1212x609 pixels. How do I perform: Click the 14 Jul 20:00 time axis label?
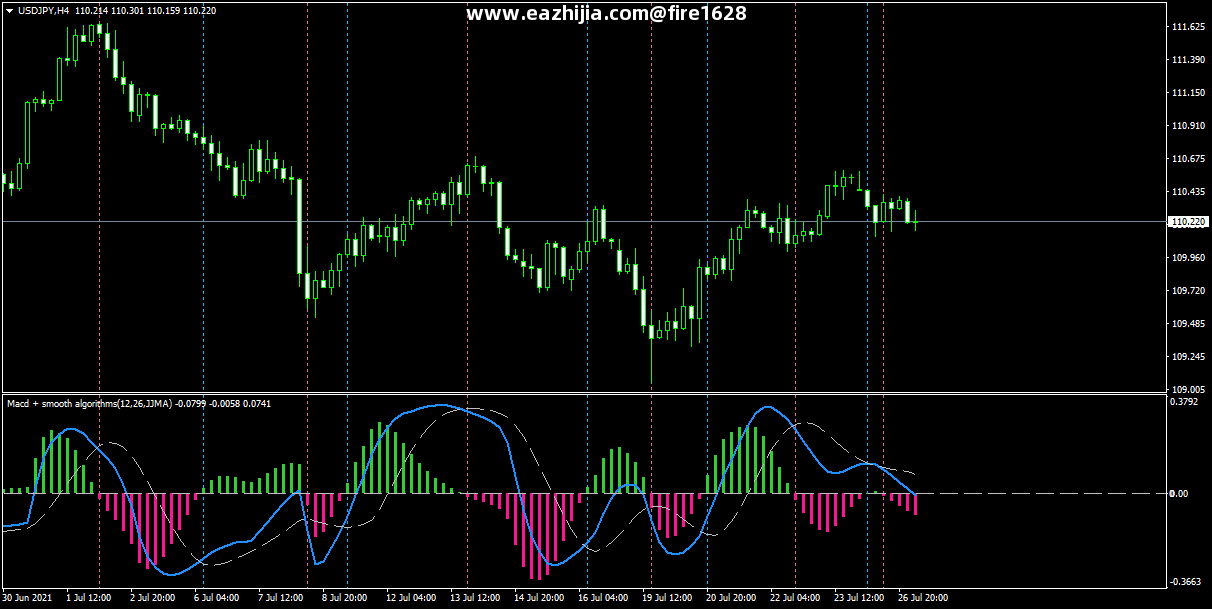click(539, 598)
